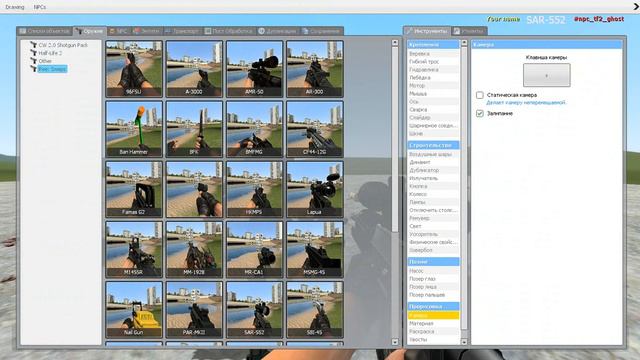This screenshot has width=640, height=360.
Task: Choose the SBI-45 weapon icon
Action: [x=315, y=309]
